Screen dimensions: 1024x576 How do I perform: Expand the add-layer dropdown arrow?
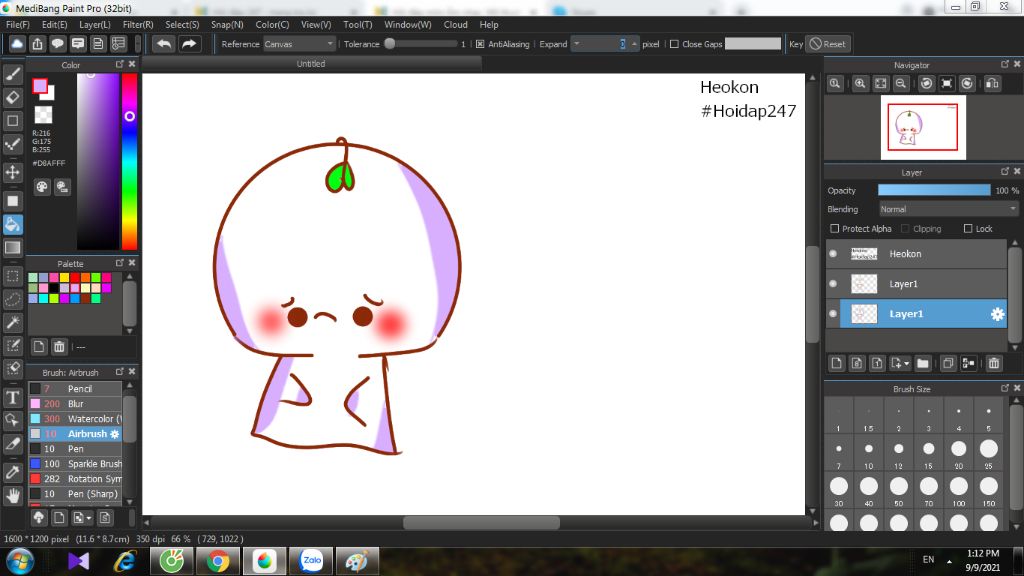(906, 364)
